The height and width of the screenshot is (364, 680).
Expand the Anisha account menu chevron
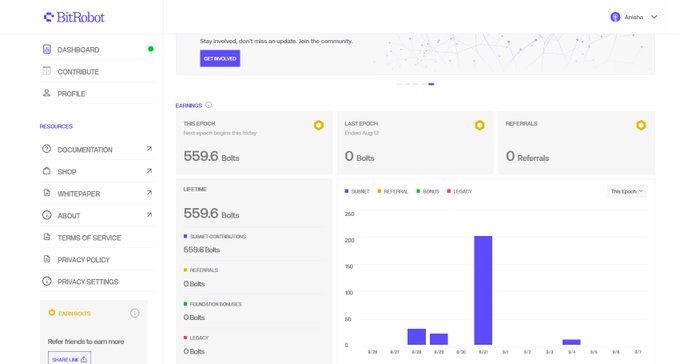[654, 17]
